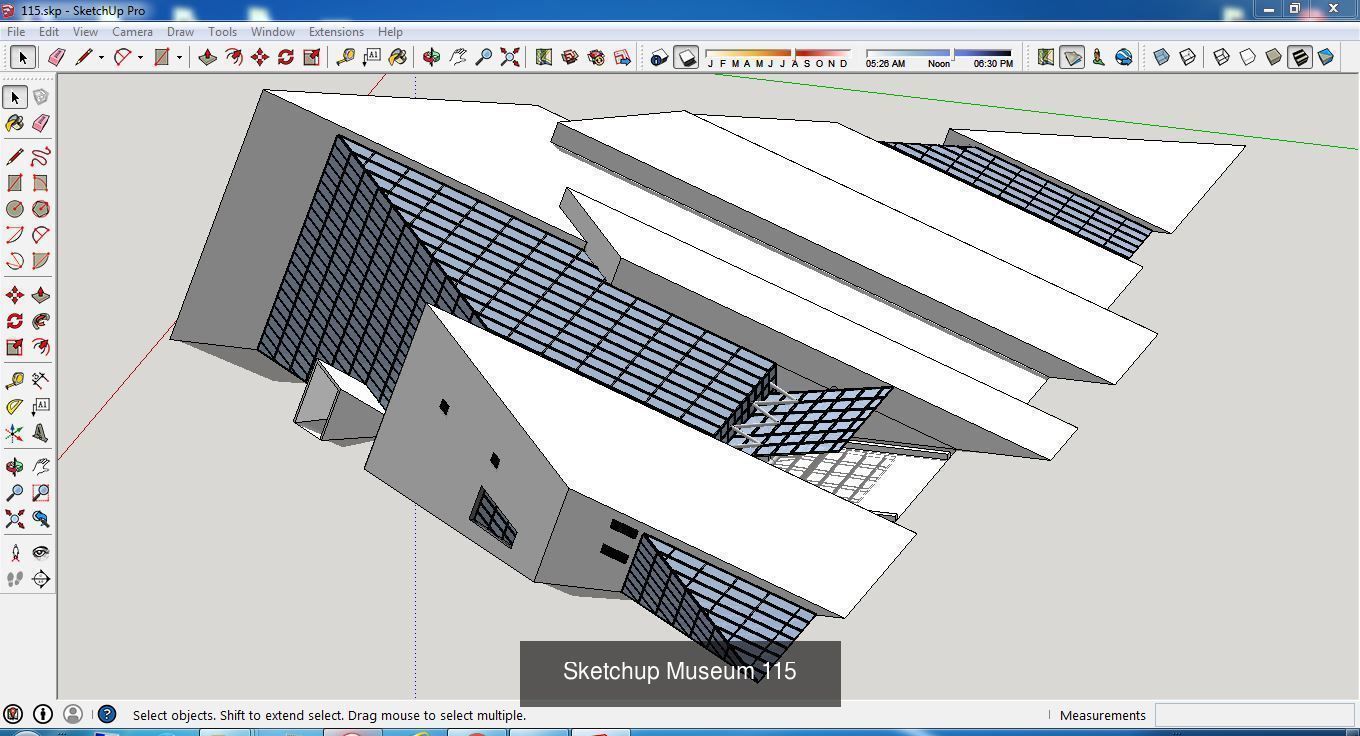The width and height of the screenshot is (1360, 736).
Task: Choose the Look Around eye tool
Action: [41, 553]
